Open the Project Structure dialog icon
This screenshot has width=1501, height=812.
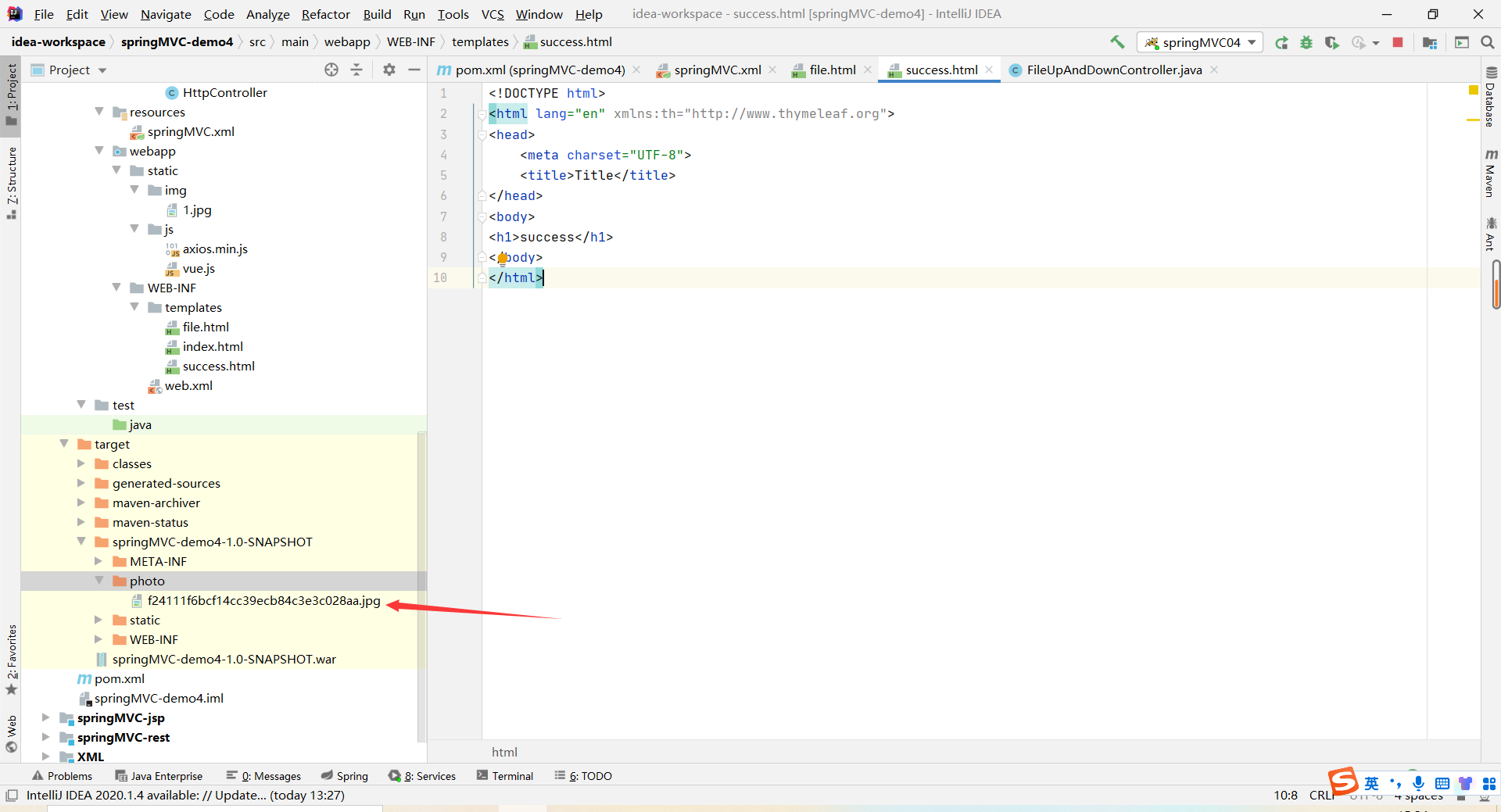pos(1430,43)
